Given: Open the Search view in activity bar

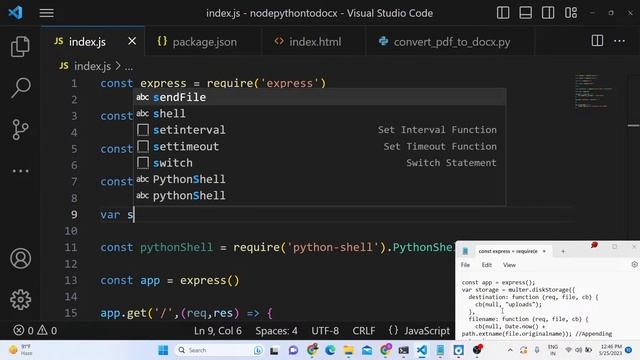Looking at the screenshot, I should (20, 87).
